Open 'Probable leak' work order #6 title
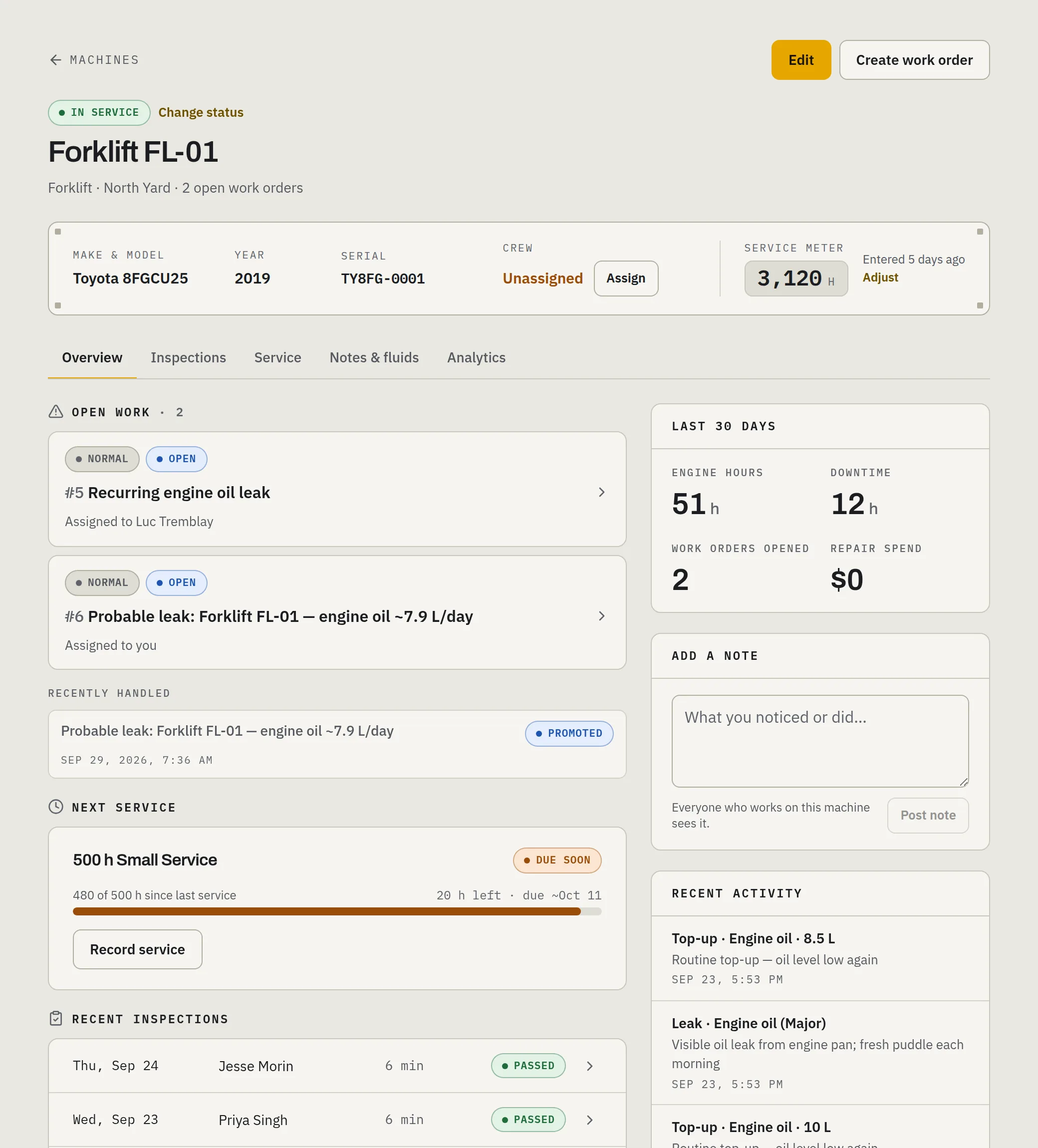1038x1148 pixels. pyautogui.click(x=280, y=617)
